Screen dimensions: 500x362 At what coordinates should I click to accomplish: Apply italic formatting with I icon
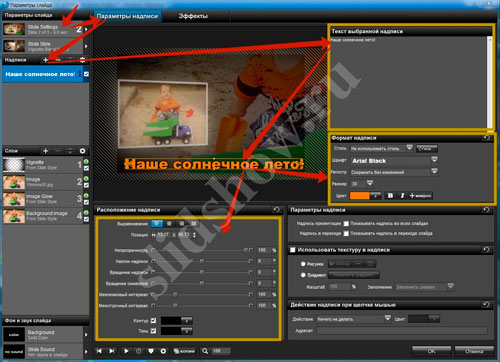402,196
